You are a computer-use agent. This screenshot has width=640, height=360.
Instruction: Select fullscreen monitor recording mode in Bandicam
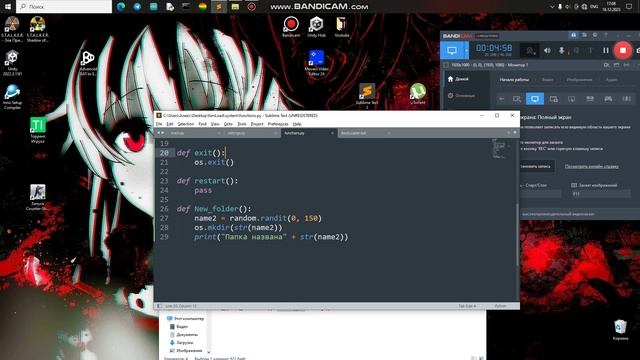pos(535,99)
